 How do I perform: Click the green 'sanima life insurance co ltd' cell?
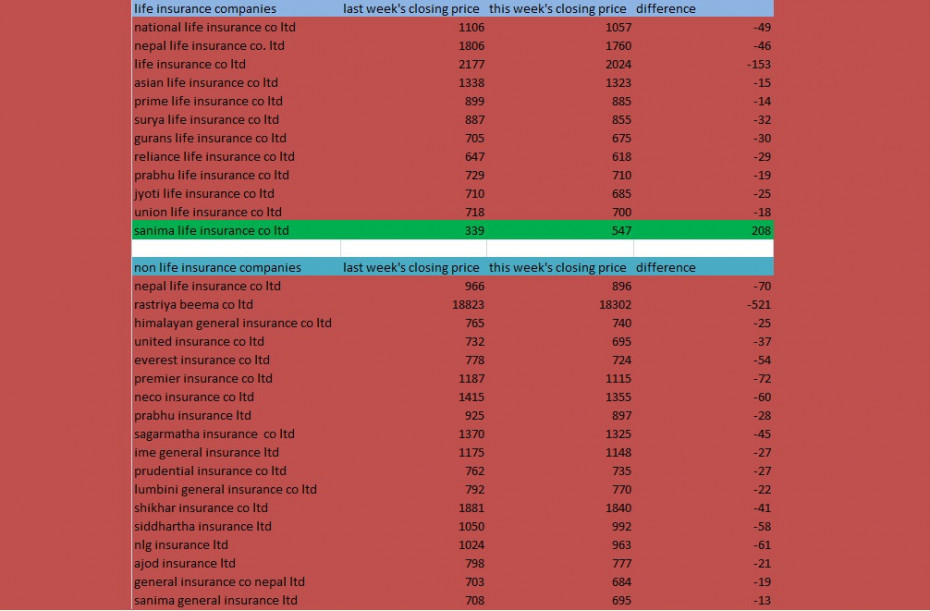pos(235,230)
